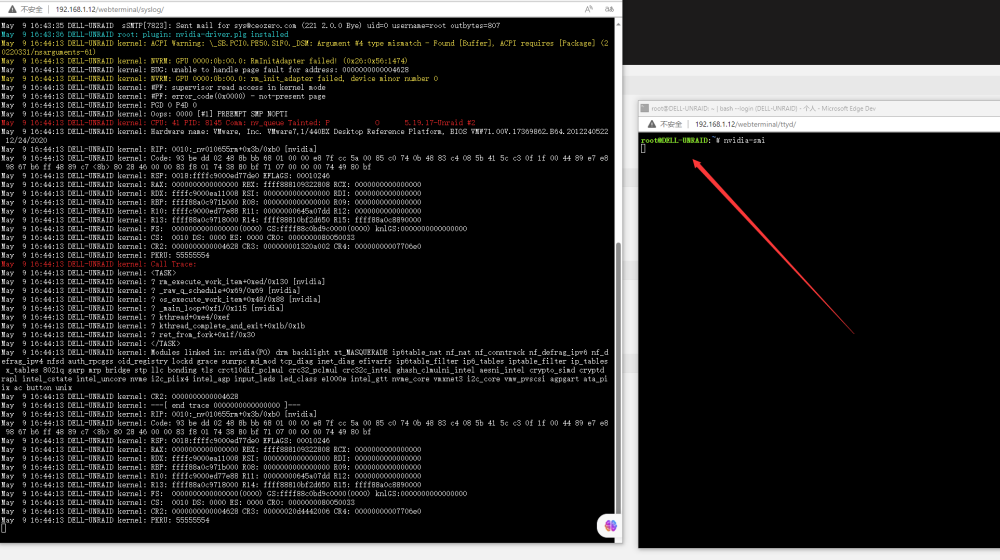The width and height of the screenshot is (1000, 560).
Task: Open the read-aloud icon in syslog window
Action: point(589,9)
